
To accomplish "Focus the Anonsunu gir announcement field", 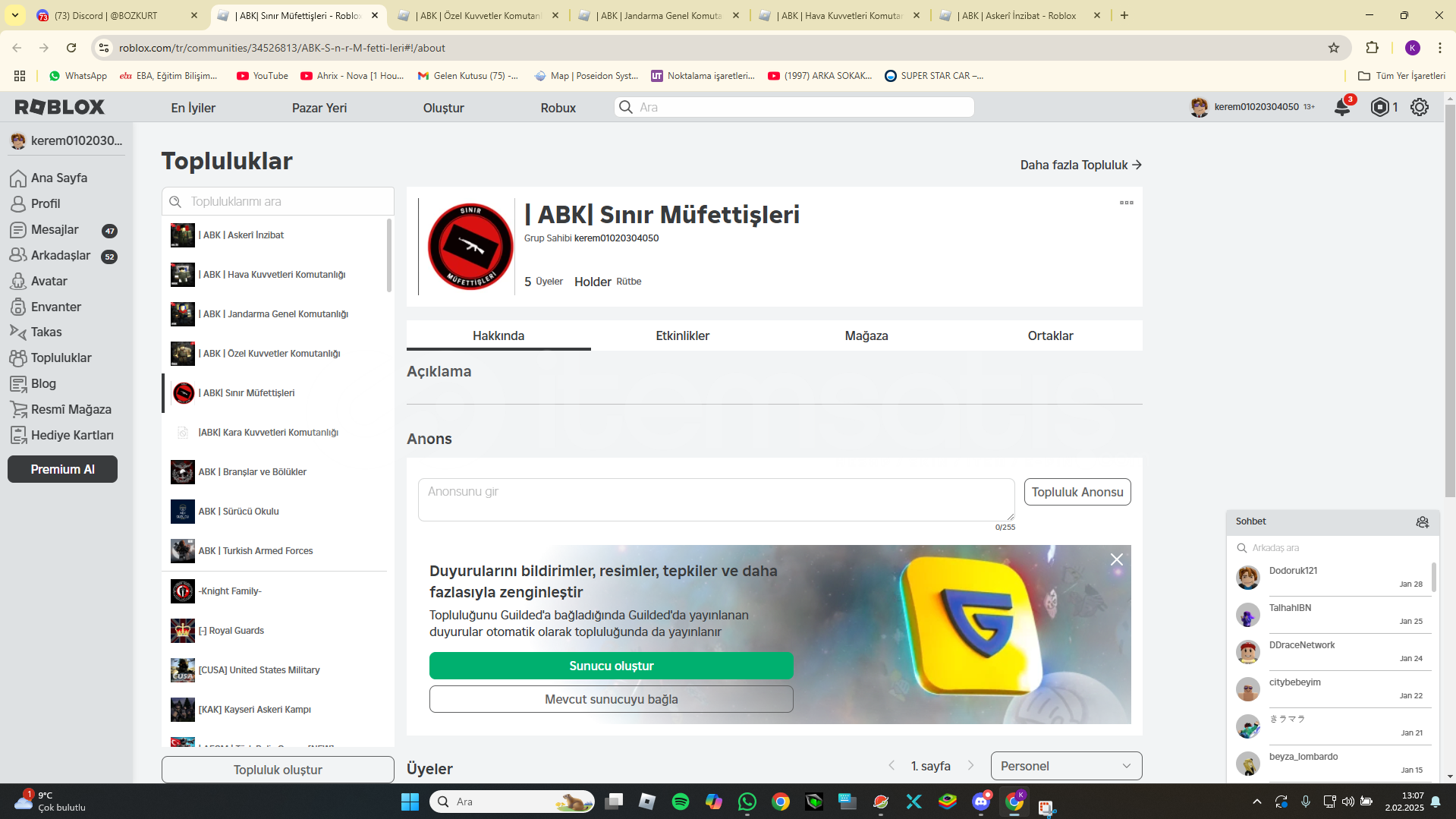I will tap(716, 499).
